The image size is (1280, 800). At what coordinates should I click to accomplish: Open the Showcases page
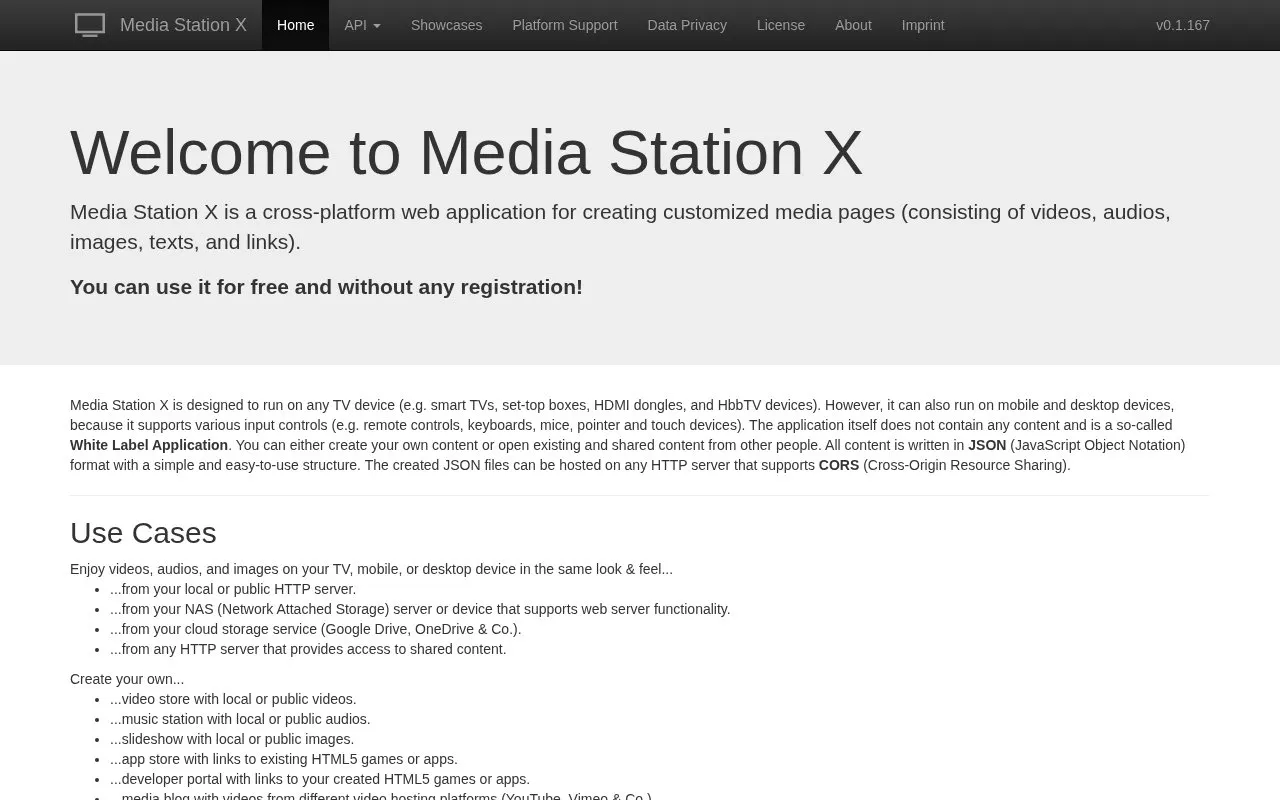(x=446, y=25)
